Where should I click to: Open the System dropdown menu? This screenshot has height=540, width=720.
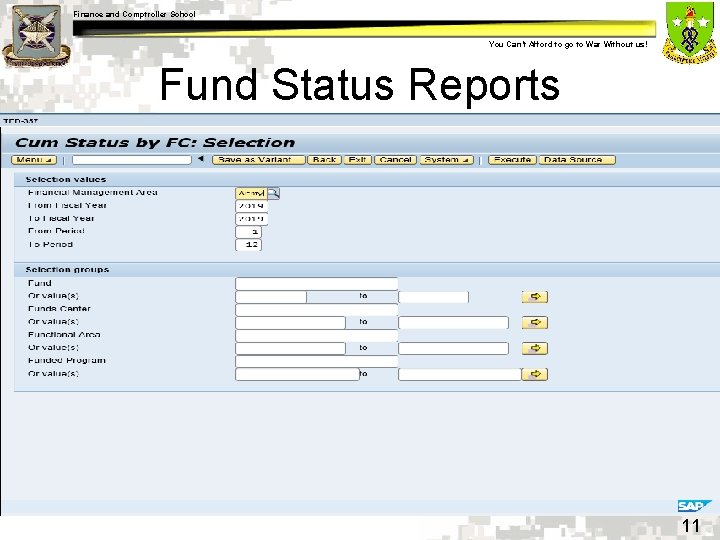(x=446, y=160)
